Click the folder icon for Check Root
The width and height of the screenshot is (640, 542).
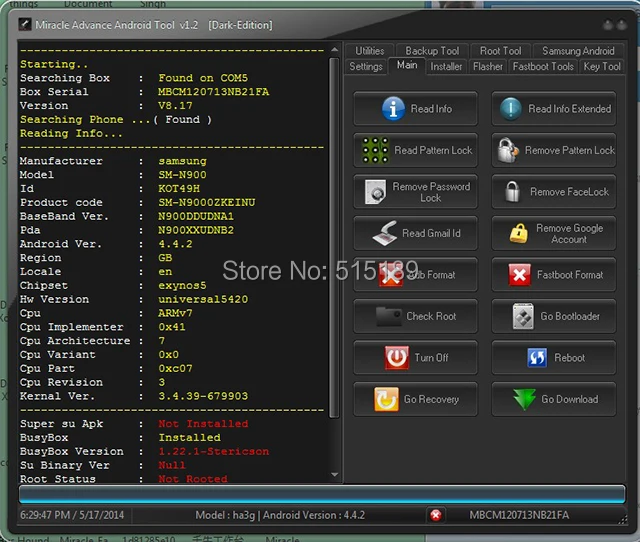pos(388,316)
